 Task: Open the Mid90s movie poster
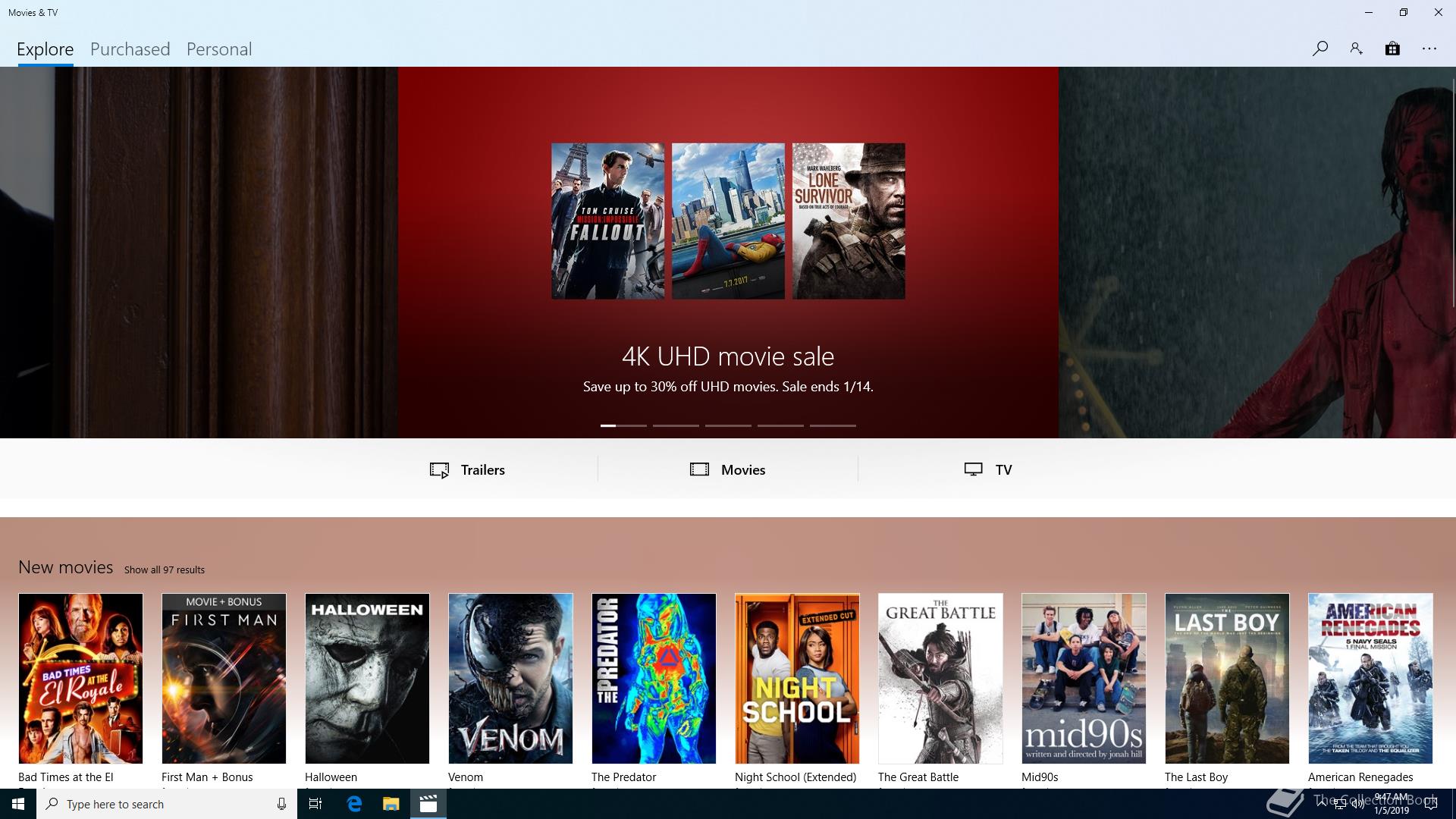[x=1084, y=679]
